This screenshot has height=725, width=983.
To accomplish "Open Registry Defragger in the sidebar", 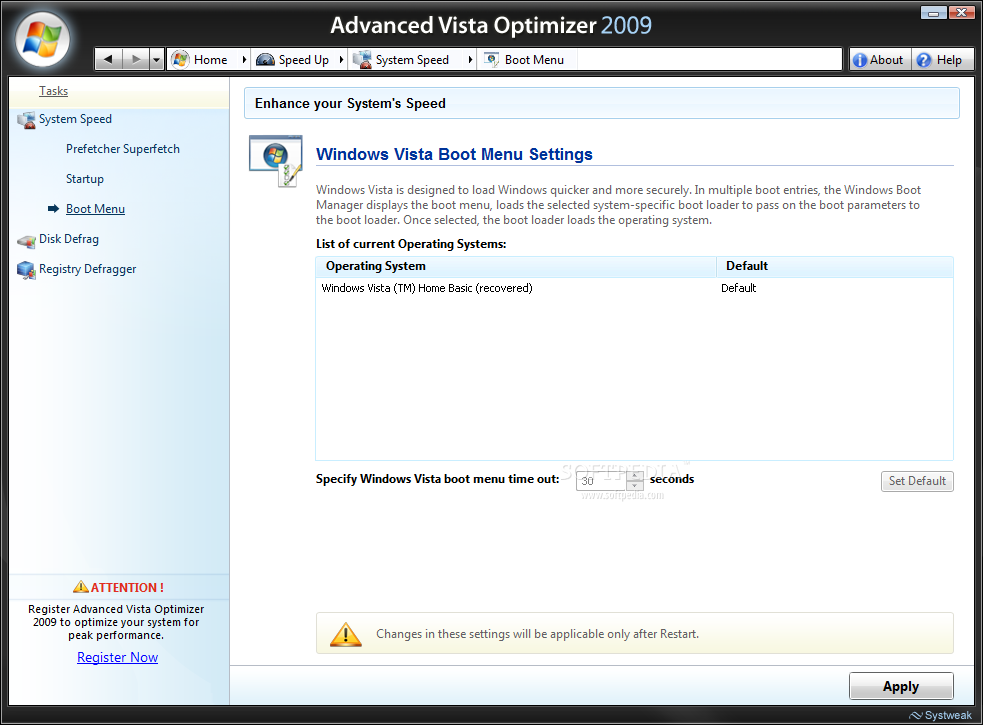I will pos(88,269).
